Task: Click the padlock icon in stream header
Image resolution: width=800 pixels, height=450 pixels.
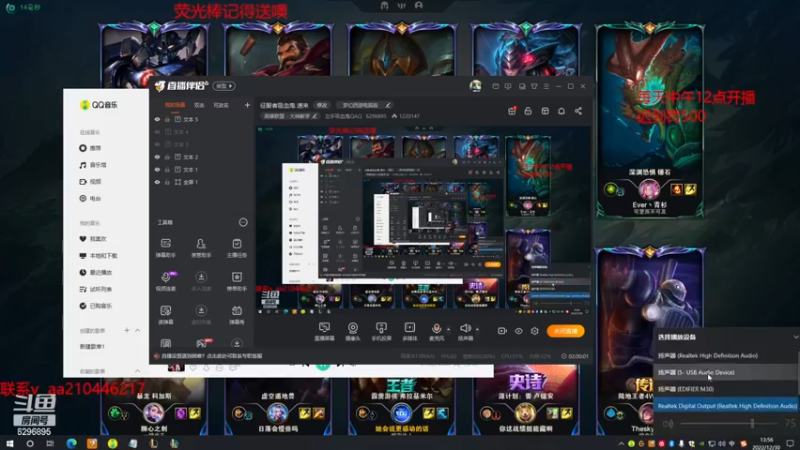Action: point(528,111)
